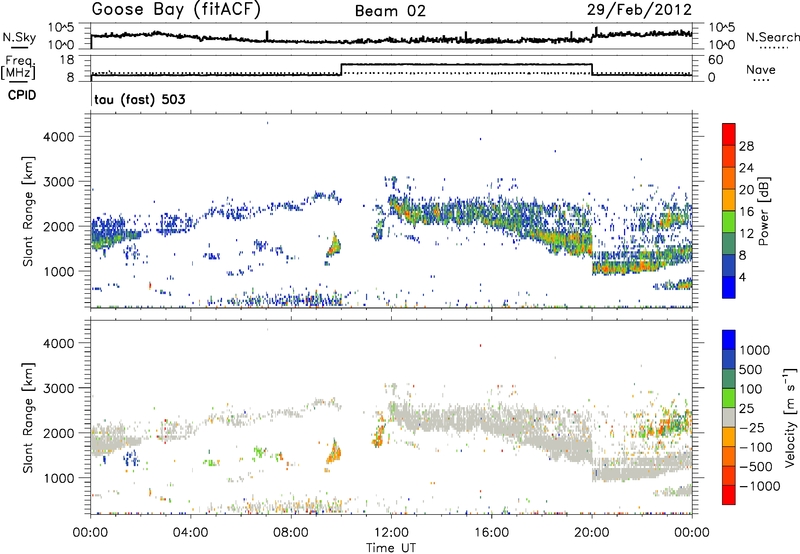Click the date 29/Feb/2012
This screenshot has height=554, width=800.
(x=639, y=10)
